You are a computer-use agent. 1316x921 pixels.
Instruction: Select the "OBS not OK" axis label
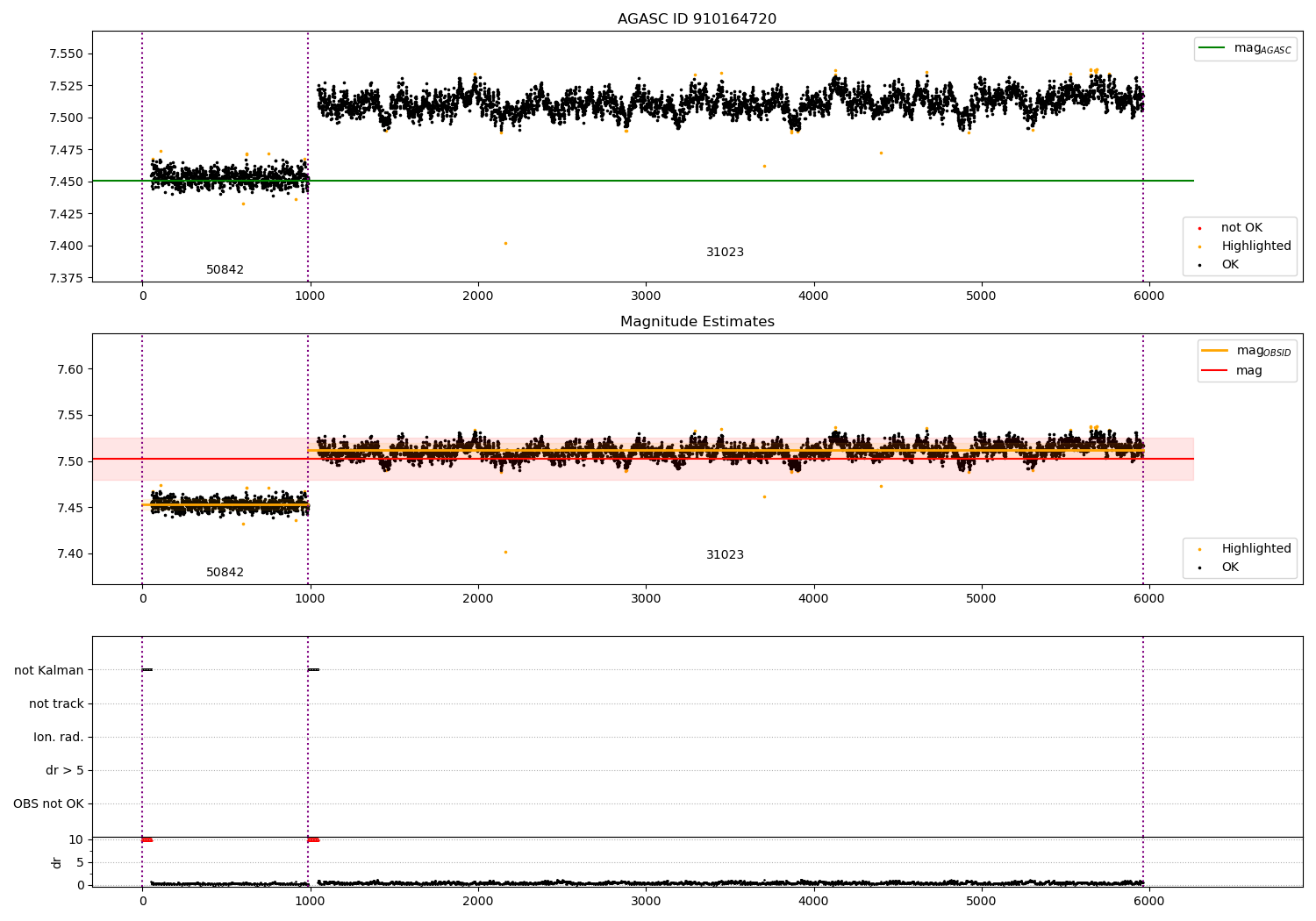tap(48, 804)
